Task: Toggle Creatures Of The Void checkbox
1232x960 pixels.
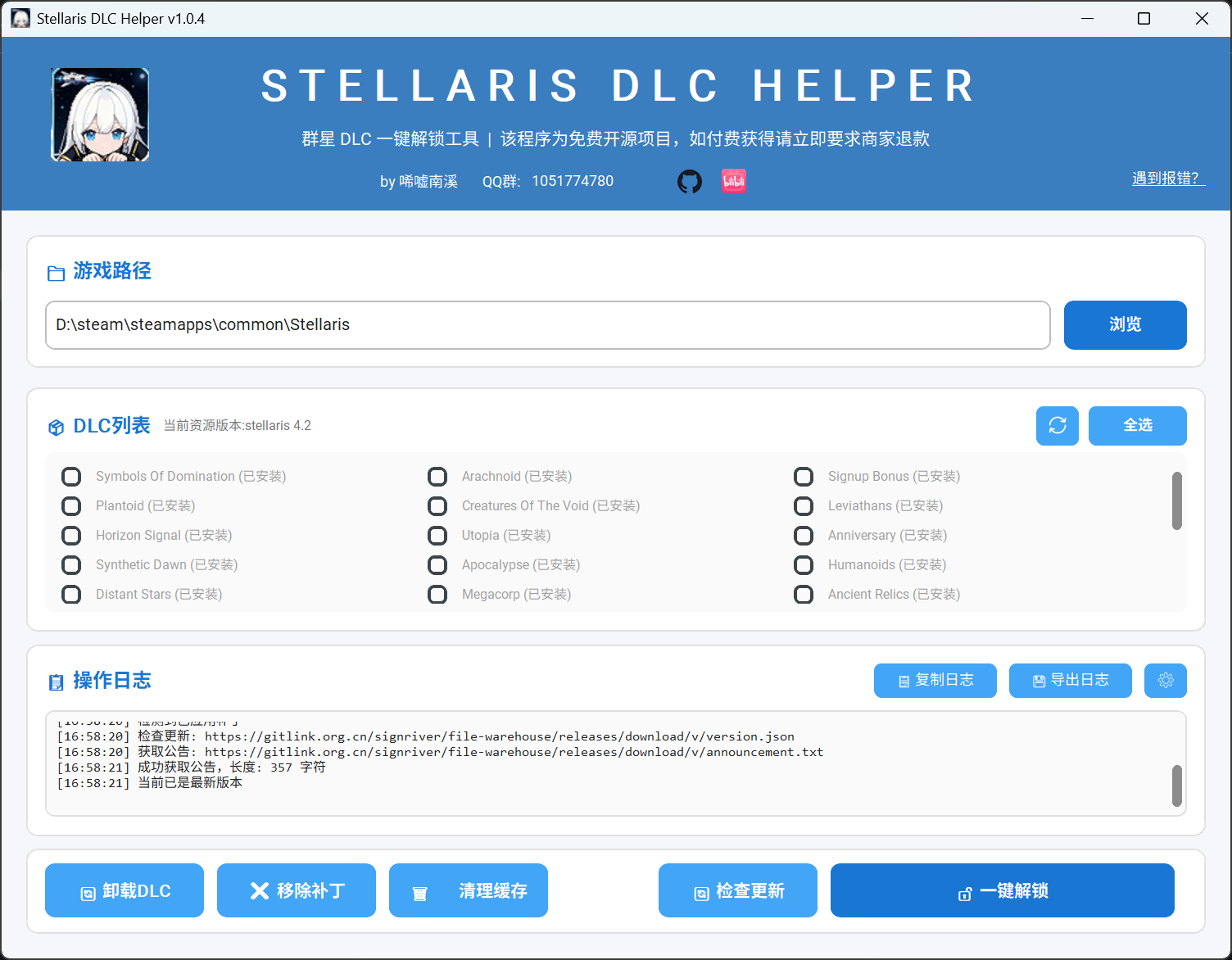Action: pos(438,506)
